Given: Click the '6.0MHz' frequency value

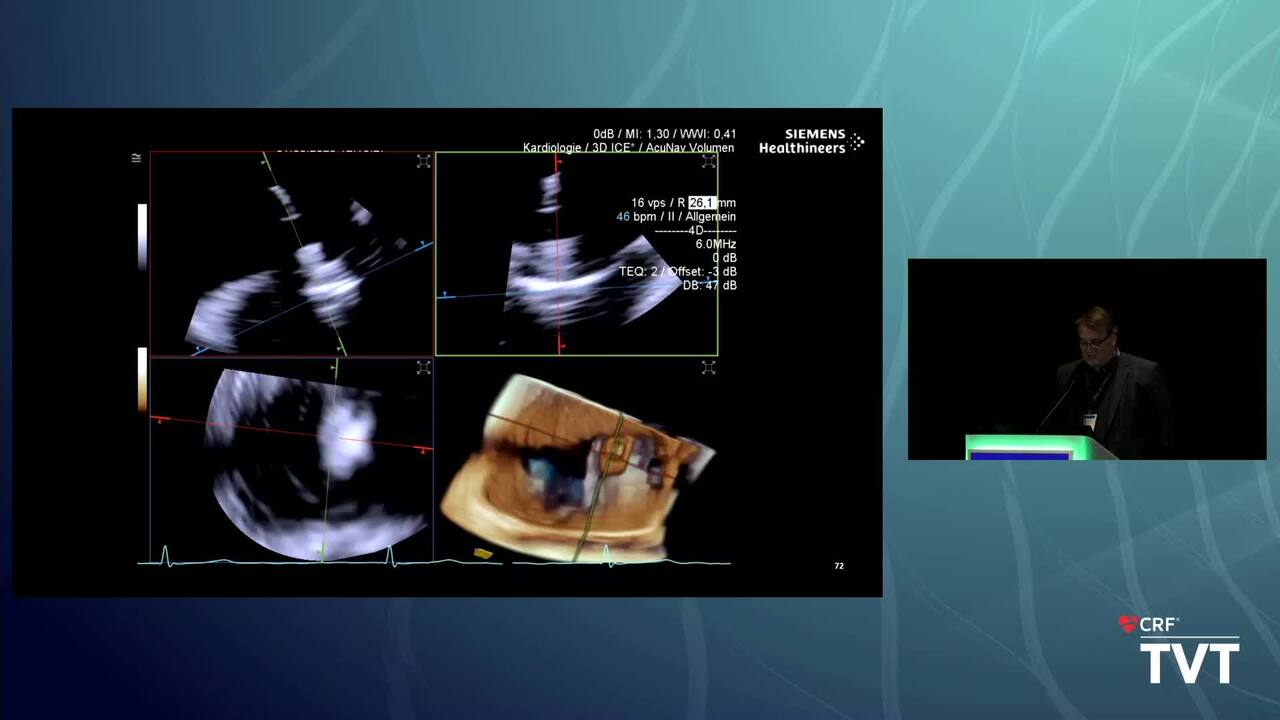Looking at the screenshot, I should (716, 244).
